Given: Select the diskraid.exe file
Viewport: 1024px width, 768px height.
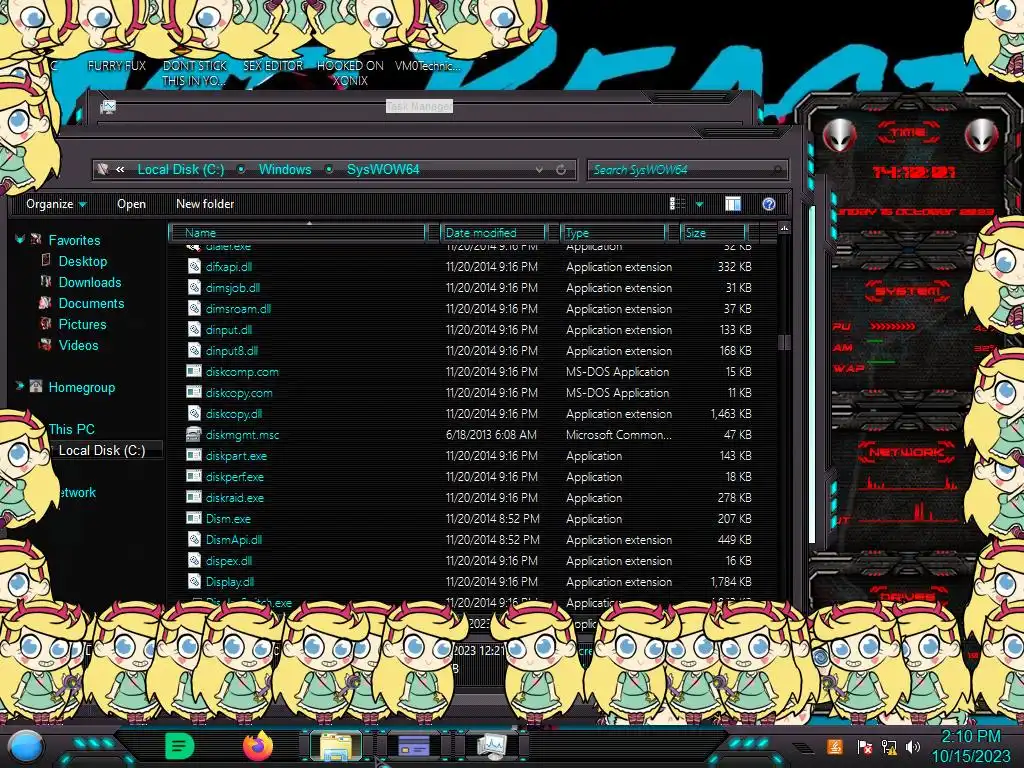Looking at the screenshot, I should (x=234, y=498).
